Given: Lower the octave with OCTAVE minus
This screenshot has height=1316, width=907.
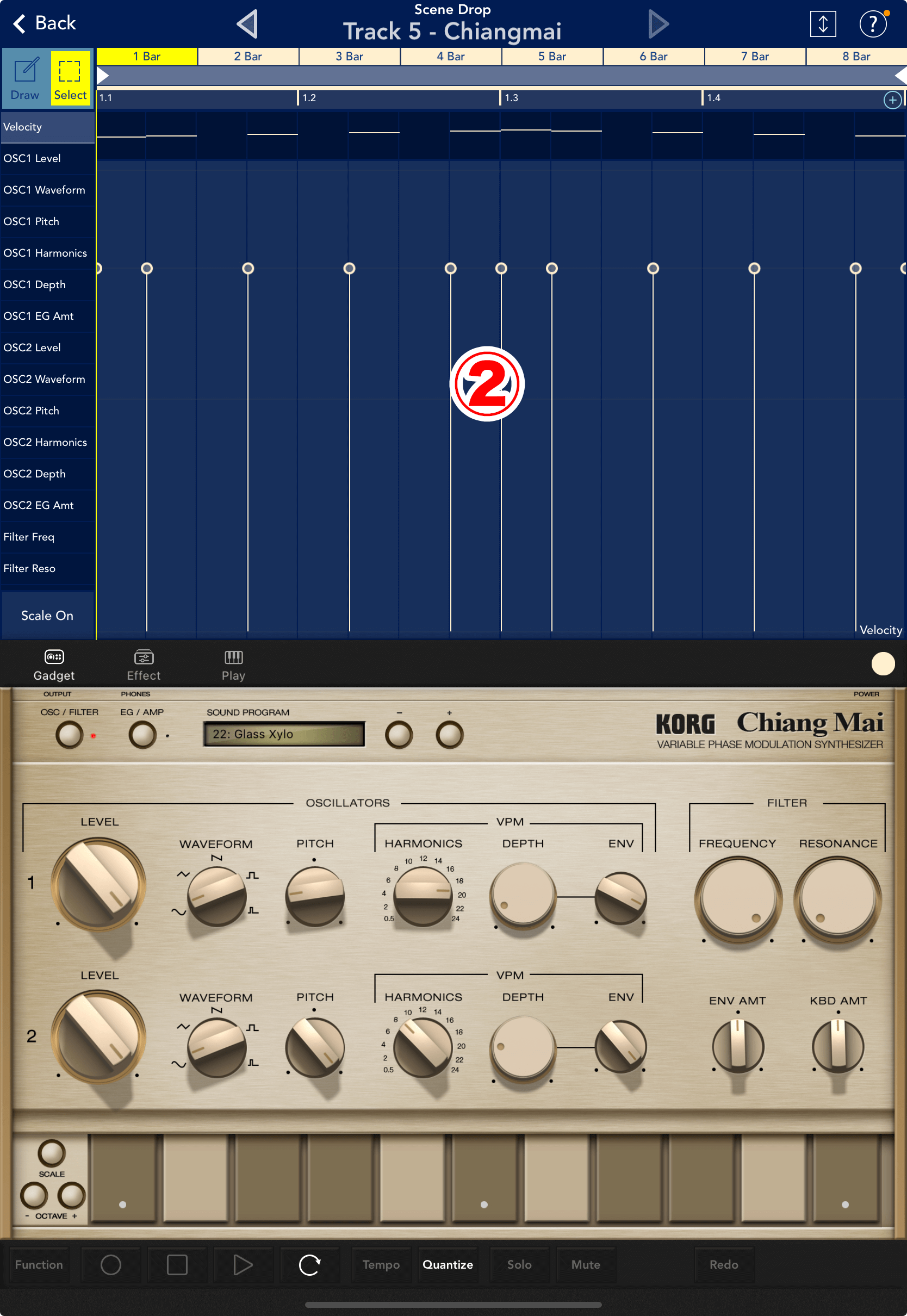Looking at the screenshot, I should (x=34, y=1195).
